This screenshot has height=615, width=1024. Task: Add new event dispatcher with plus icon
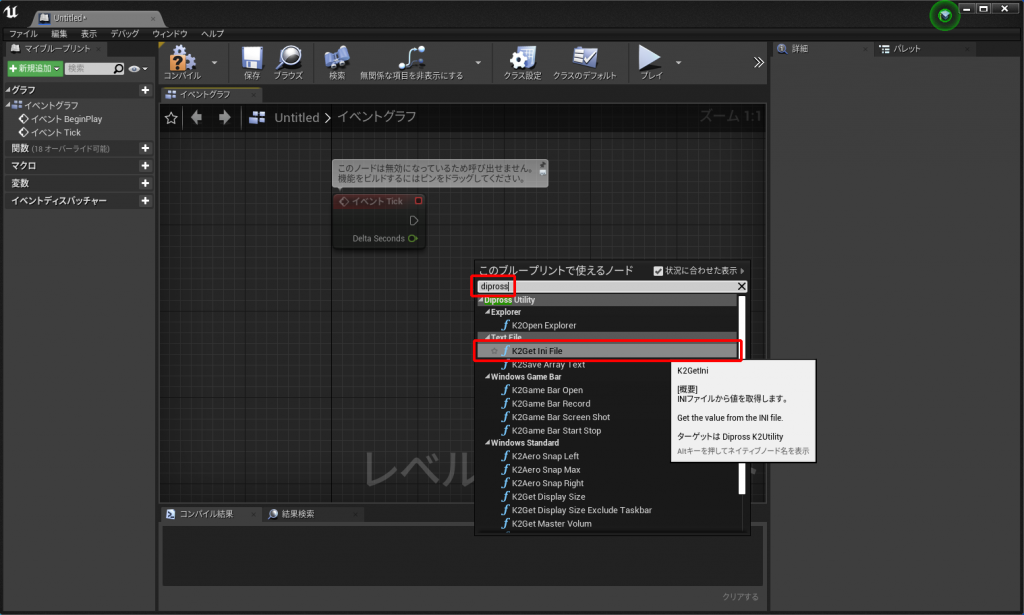145,201
